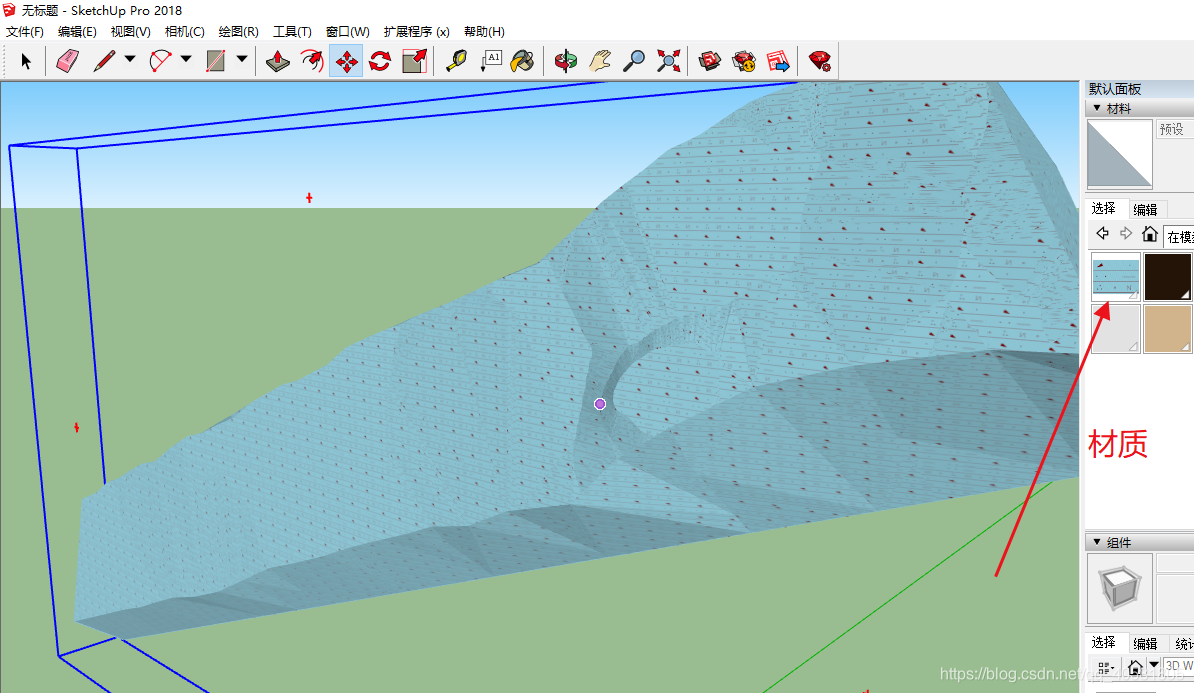Select the tan material swatch
This screenshot has width=1194, height=693.
pyautogui.click(x=1167, y=328)
